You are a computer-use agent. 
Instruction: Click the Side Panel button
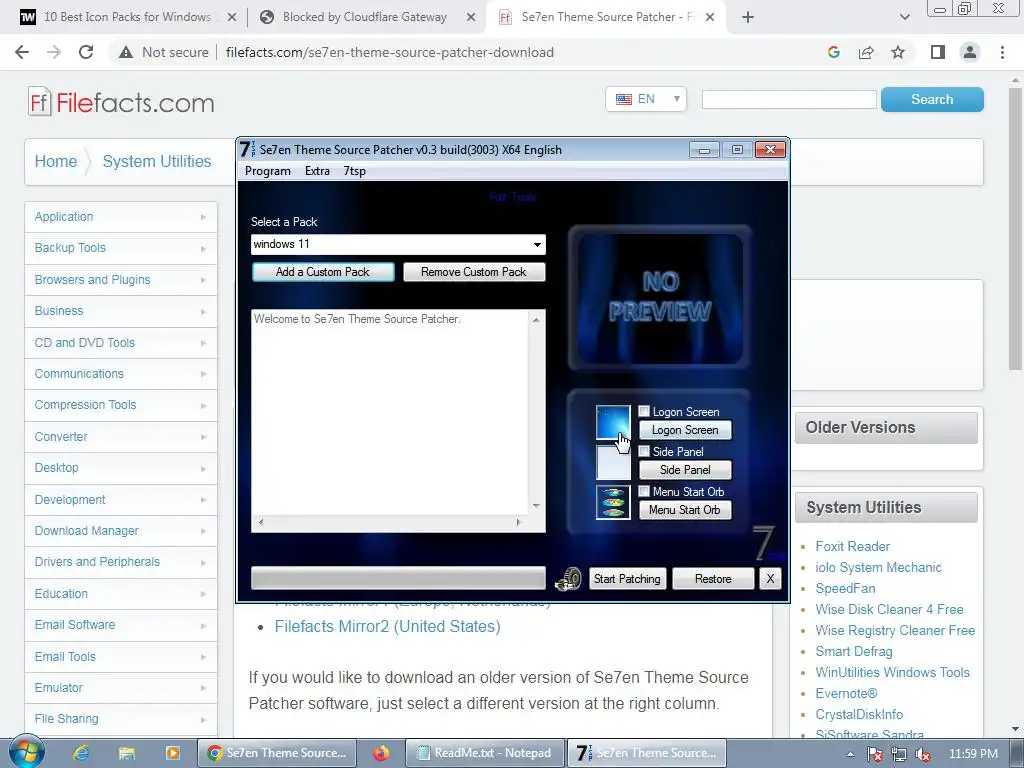click(x=685, y=470)
